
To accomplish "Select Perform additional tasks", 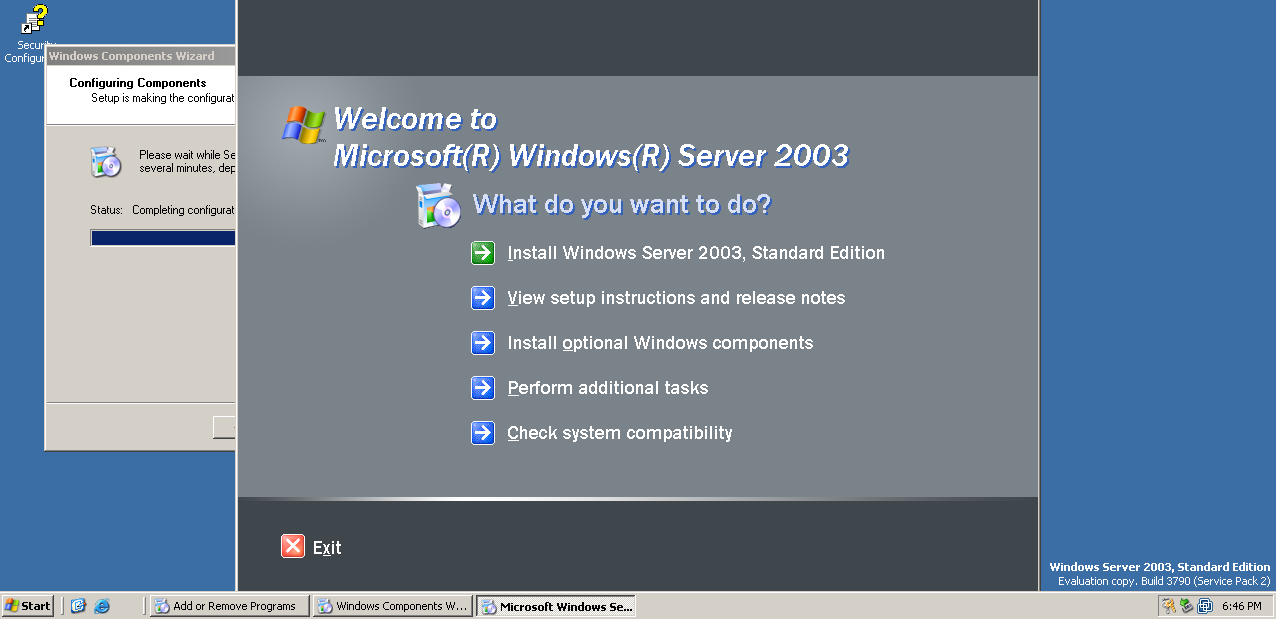I will tap(608, 388).
